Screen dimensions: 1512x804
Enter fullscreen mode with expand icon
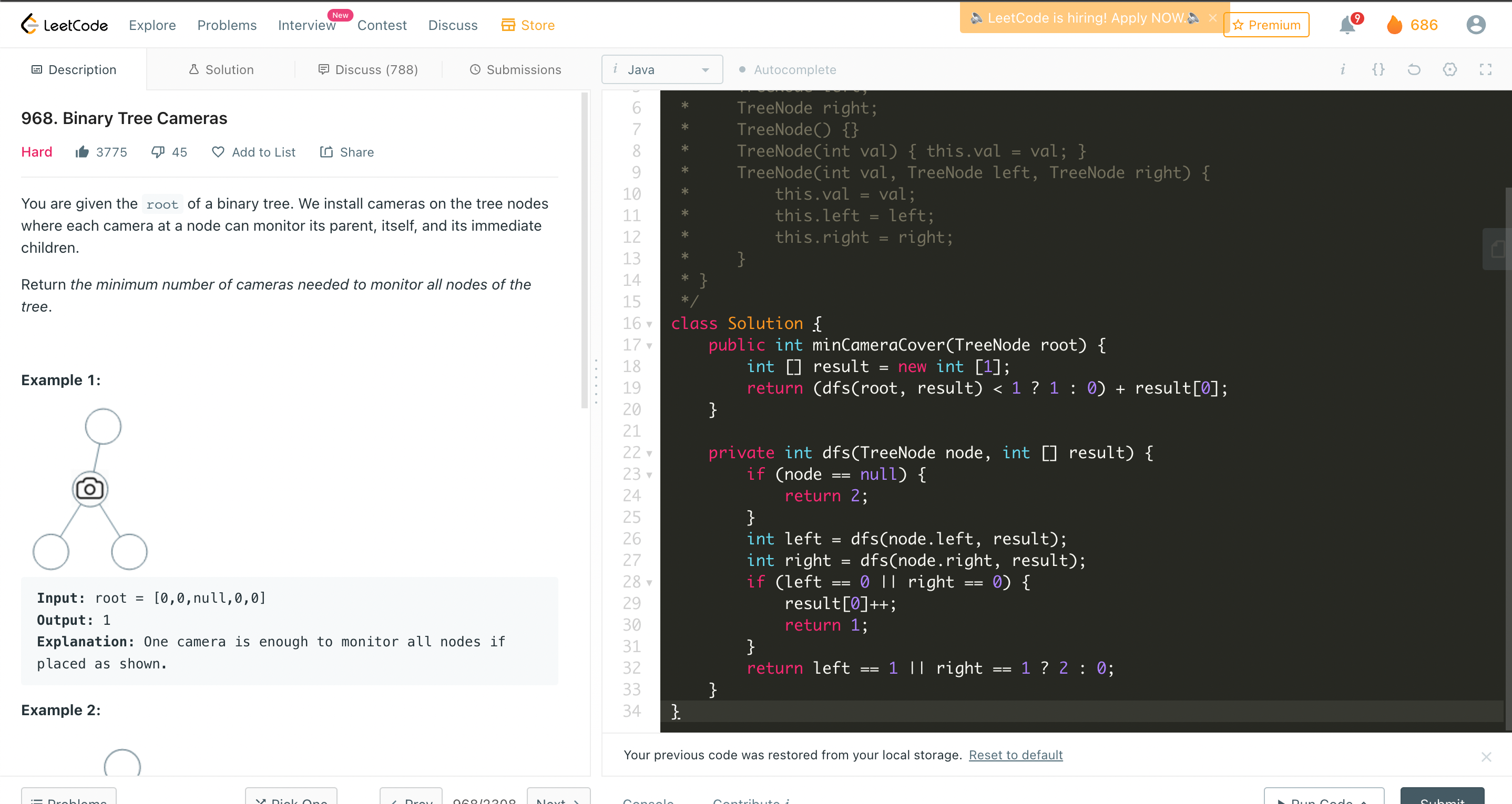pyautogui.click(x=1486, y=69)
